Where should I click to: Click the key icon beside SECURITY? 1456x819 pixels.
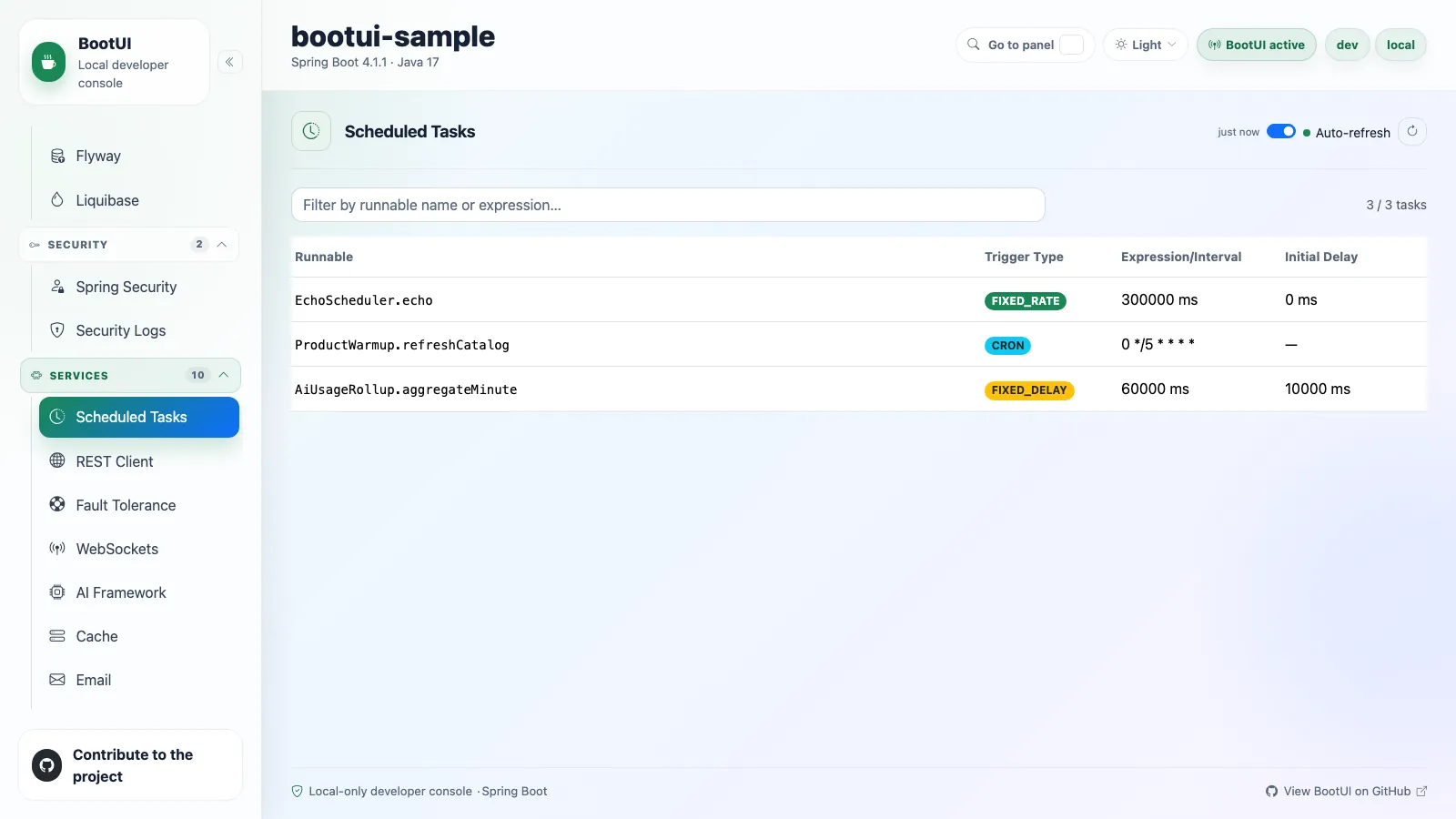(x=35, y=245)
